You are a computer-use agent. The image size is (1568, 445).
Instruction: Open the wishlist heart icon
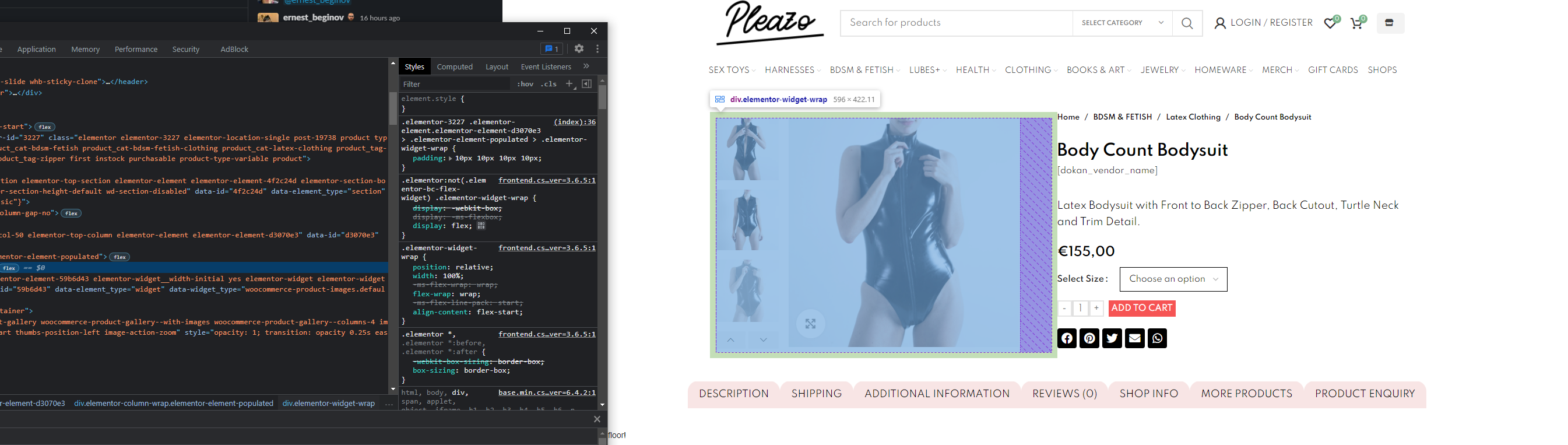1331,23
